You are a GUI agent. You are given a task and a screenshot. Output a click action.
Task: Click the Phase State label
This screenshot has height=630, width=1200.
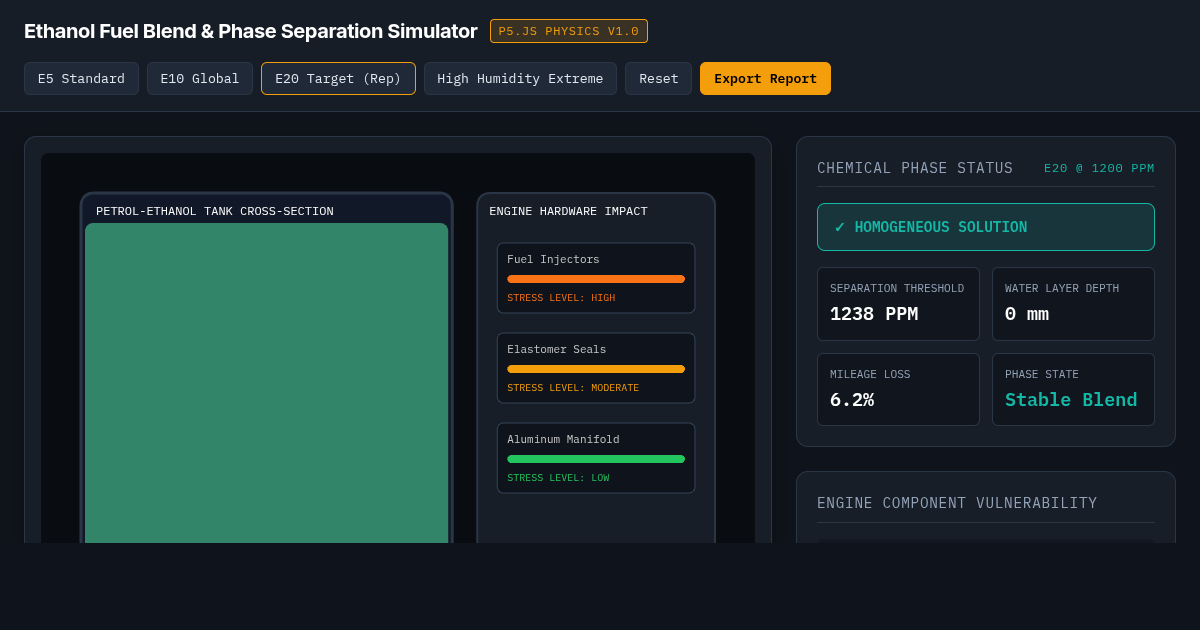tap(1042, 374)
